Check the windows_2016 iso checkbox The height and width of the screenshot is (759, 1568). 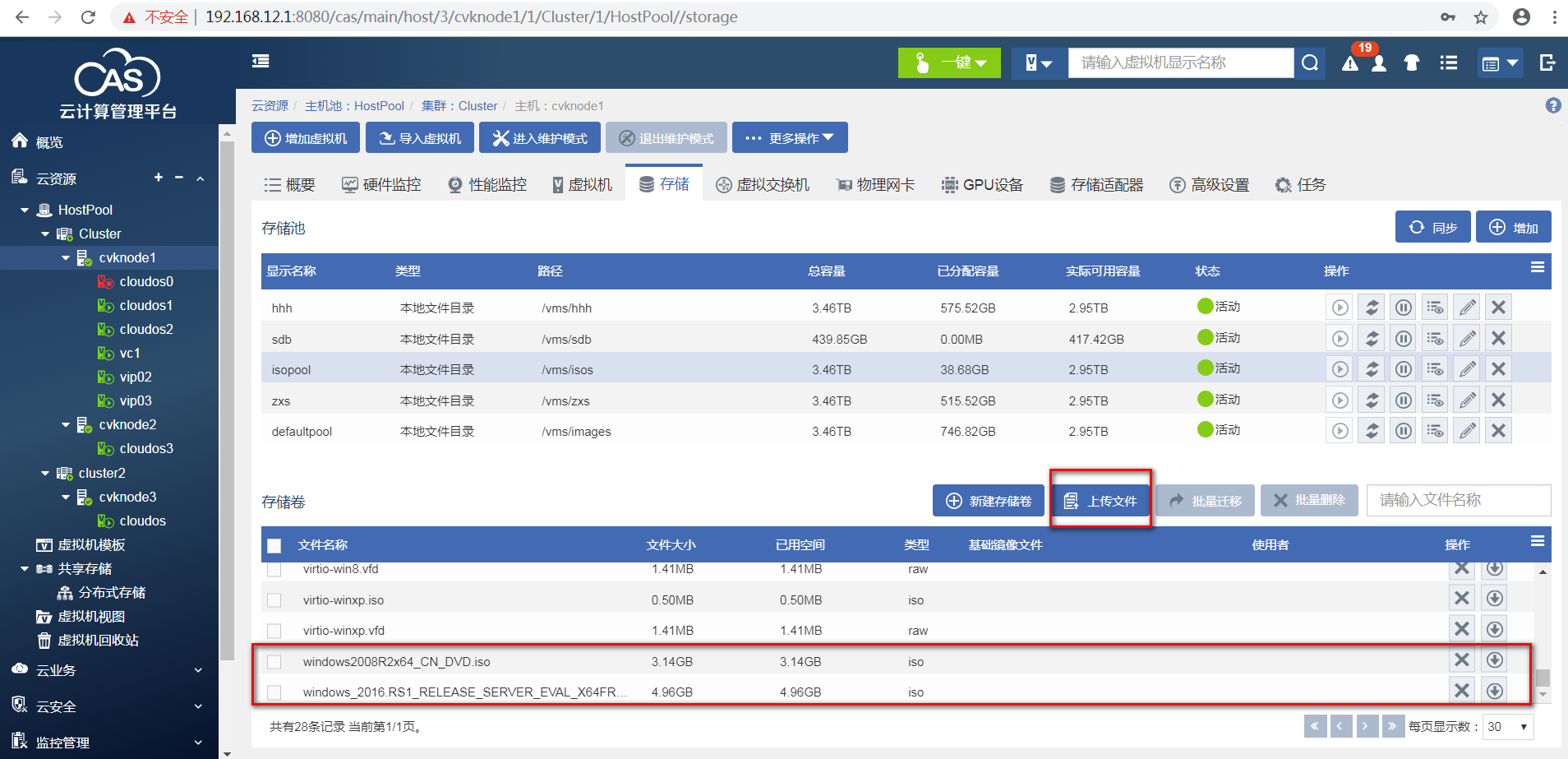274,692
